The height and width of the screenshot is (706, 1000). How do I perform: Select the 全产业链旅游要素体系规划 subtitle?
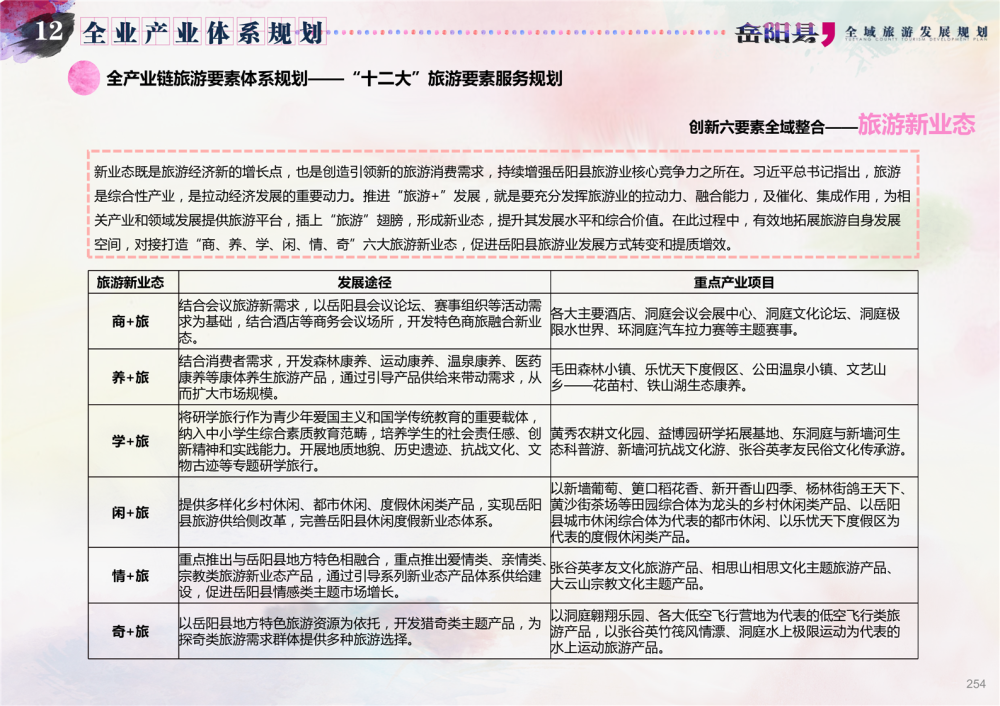(x=334, y=80)
